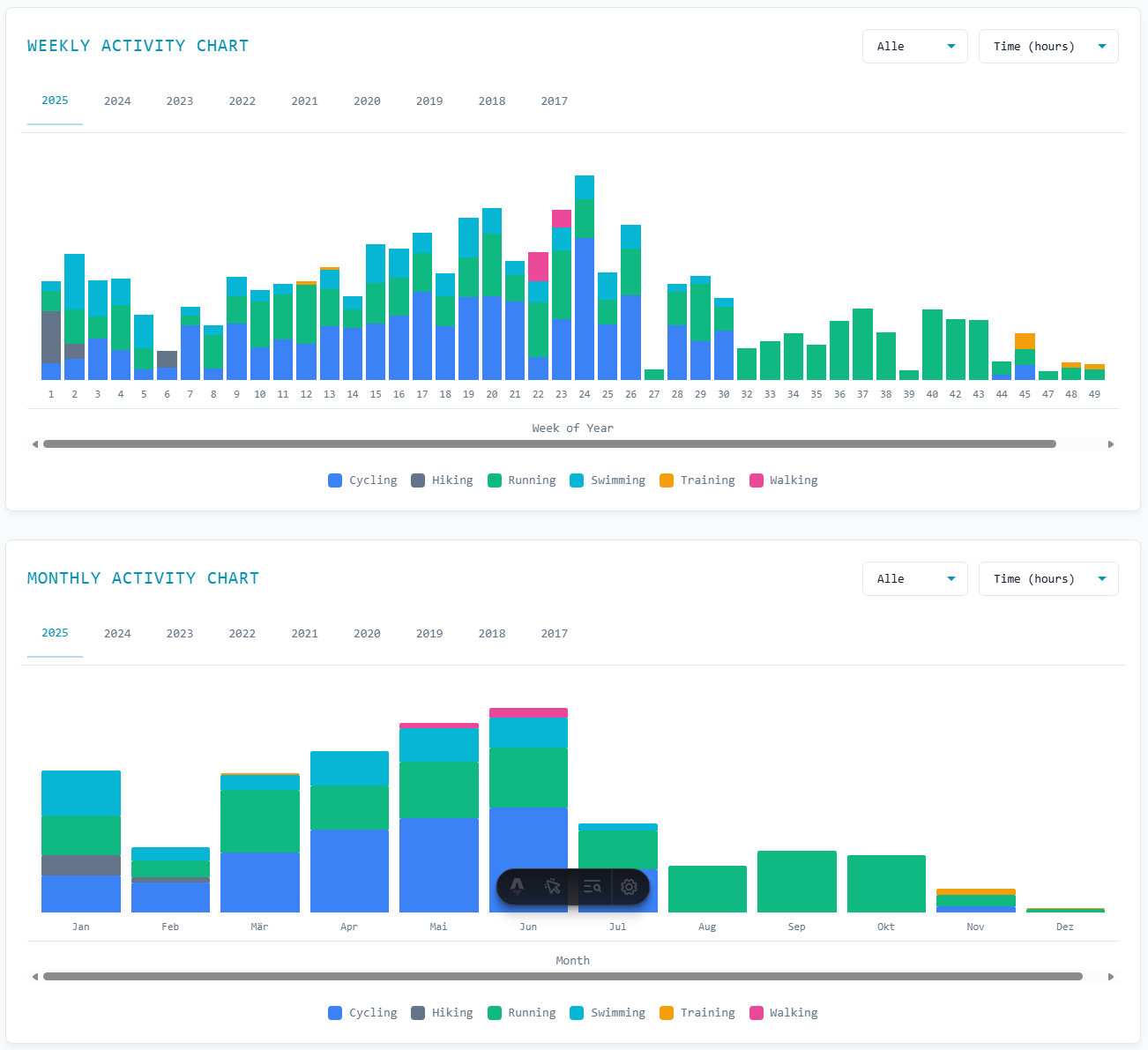Open dev toolbar settings via gear icon

point(629,887)
